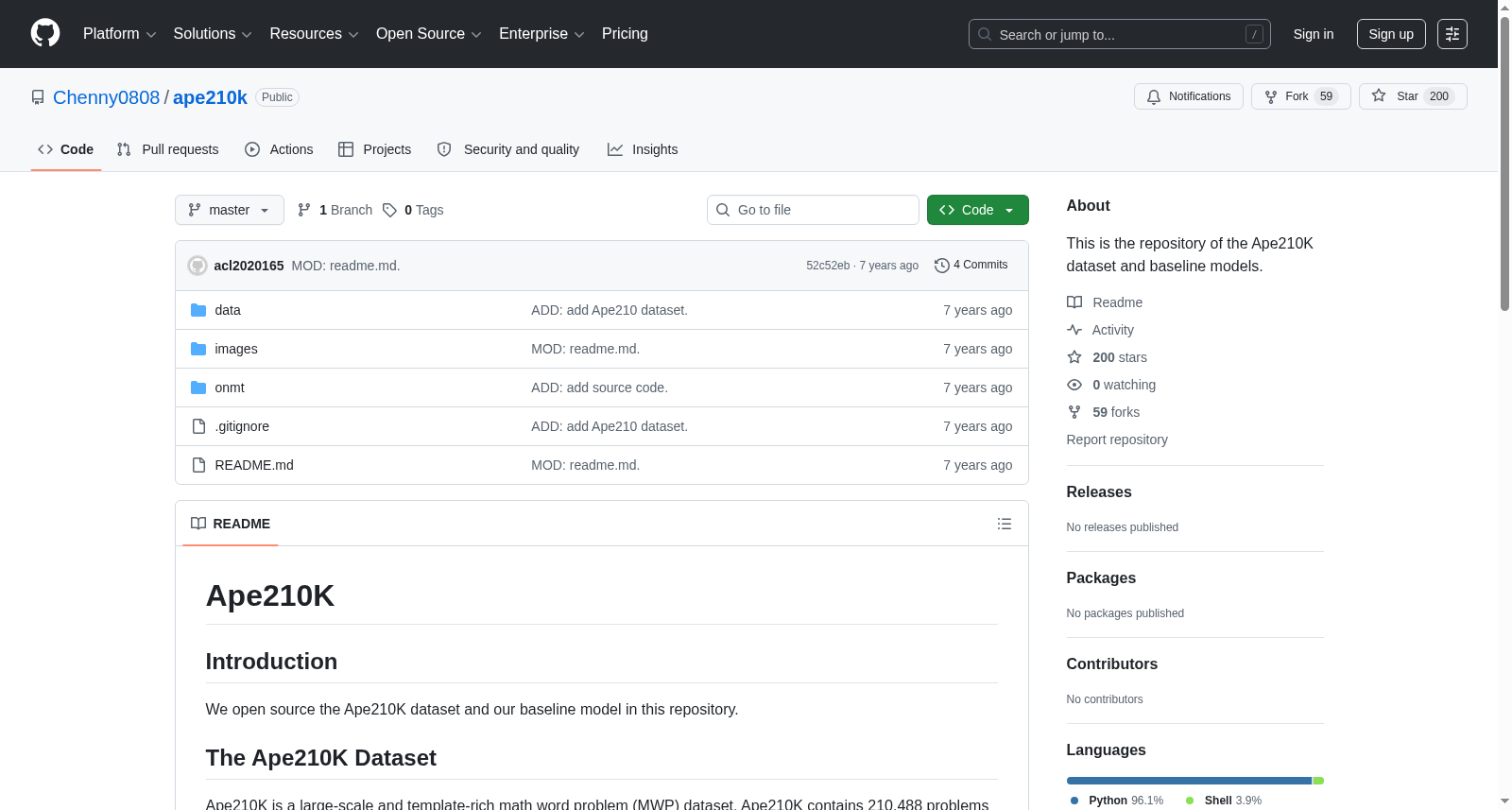Open the 1 Branch link

(335, 210)
